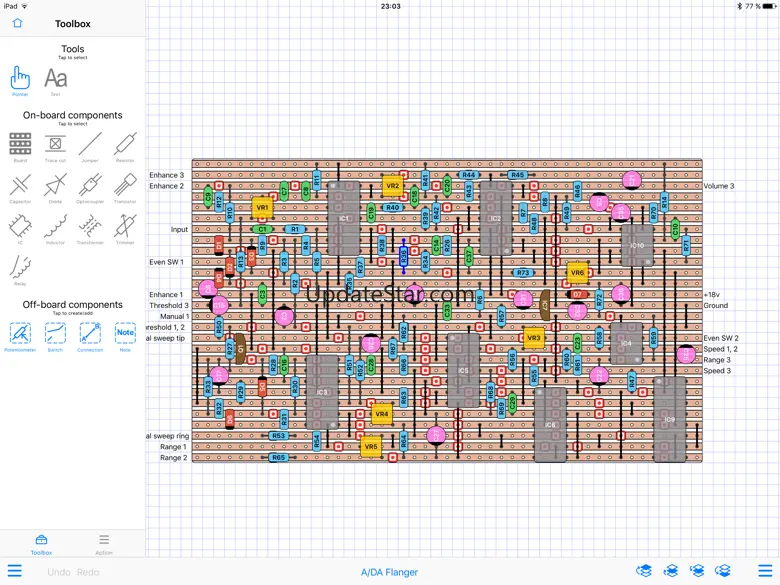Tap the 'Ground' label

[x=716, y=305]
